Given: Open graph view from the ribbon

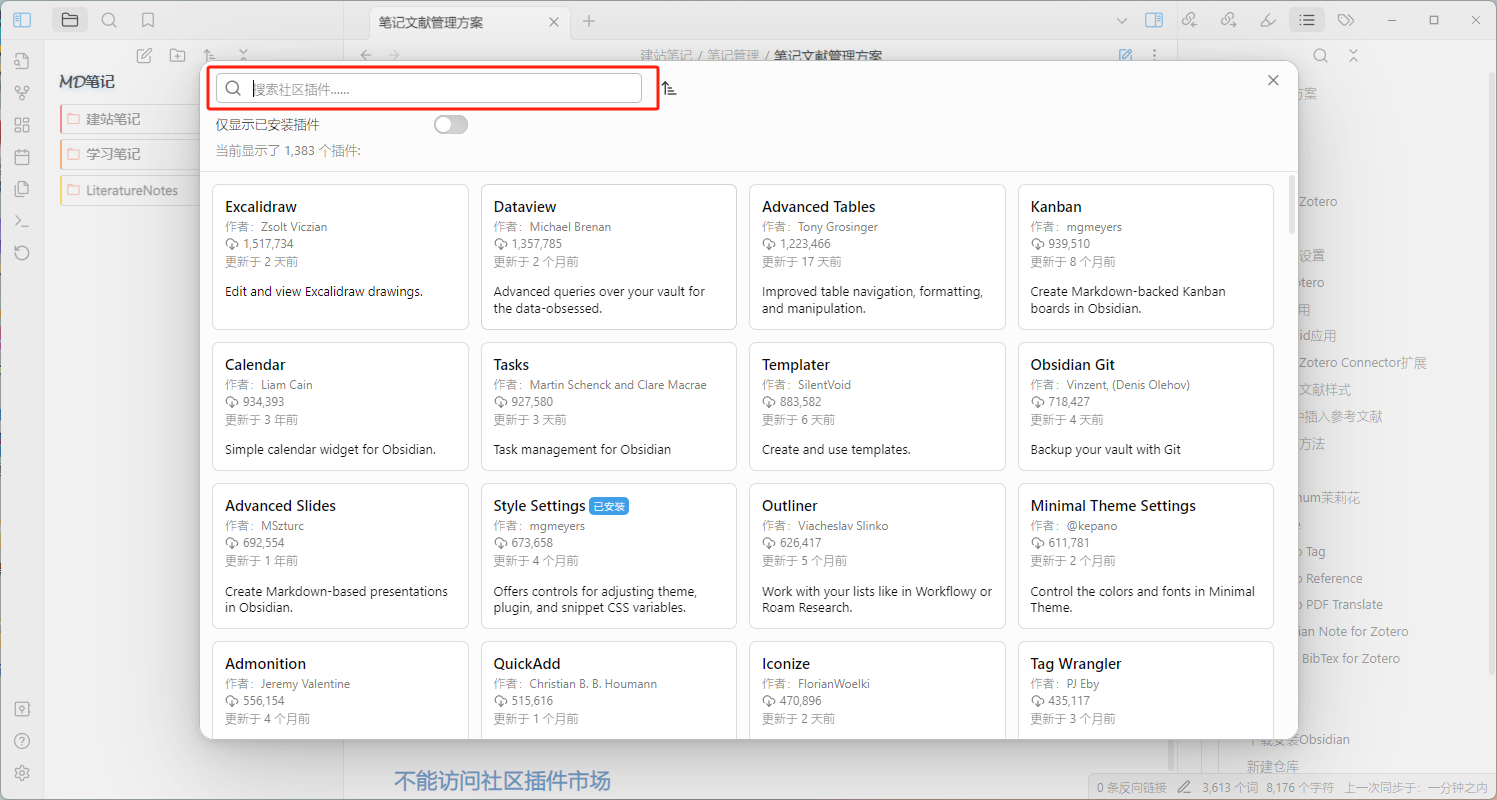Looking at the screenshot, I should 22,93.
